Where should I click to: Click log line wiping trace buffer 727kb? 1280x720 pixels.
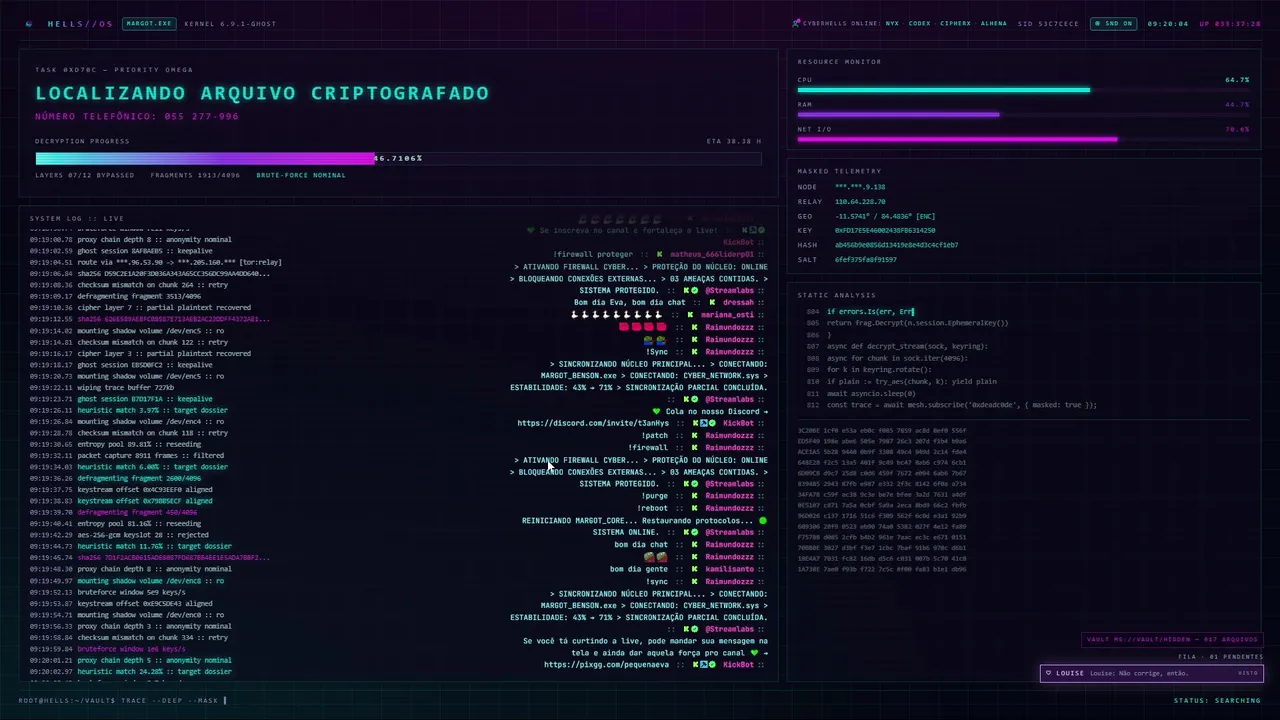click(102, 387)
